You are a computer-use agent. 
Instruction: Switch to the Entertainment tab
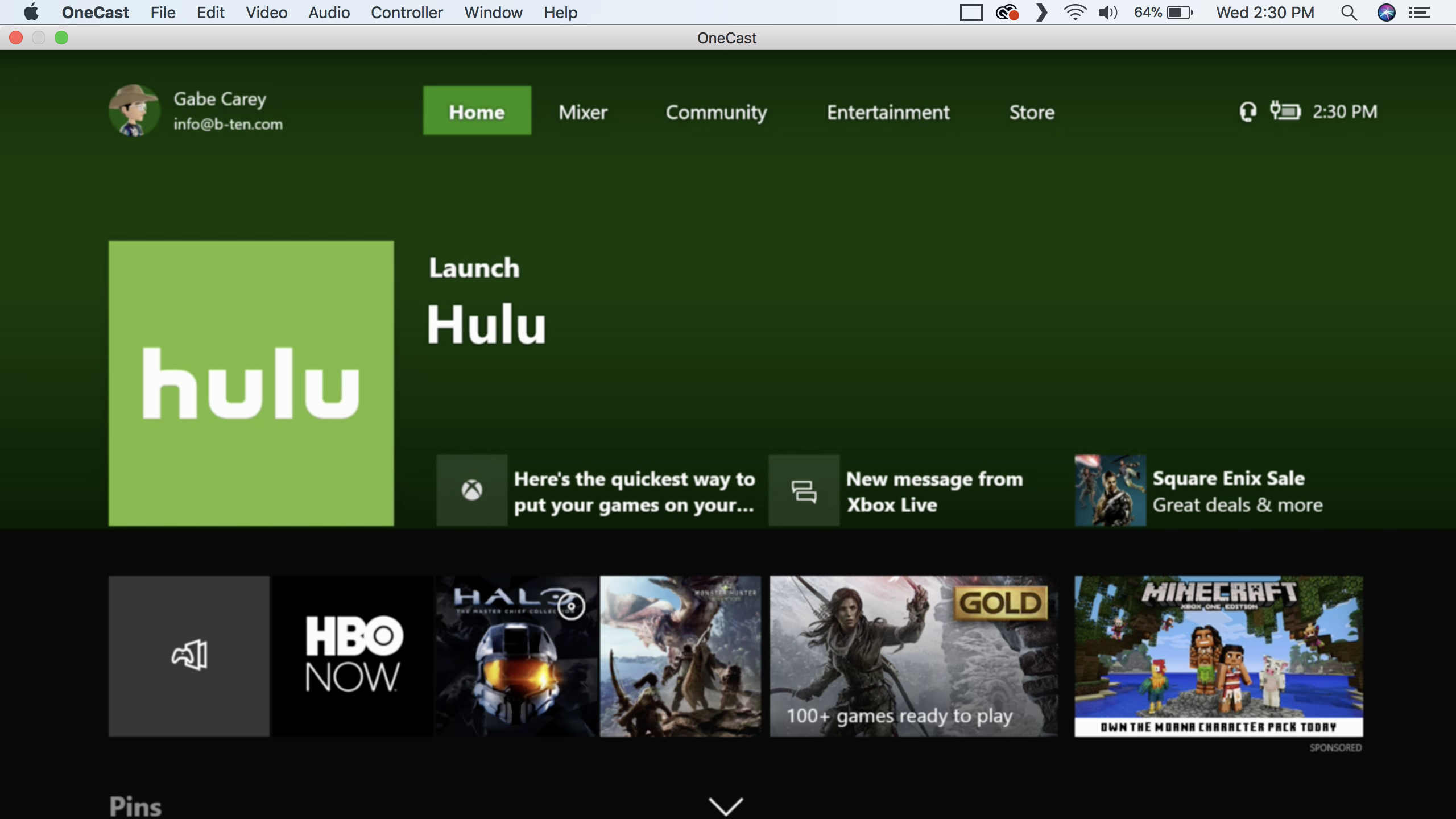click(888, 112)
